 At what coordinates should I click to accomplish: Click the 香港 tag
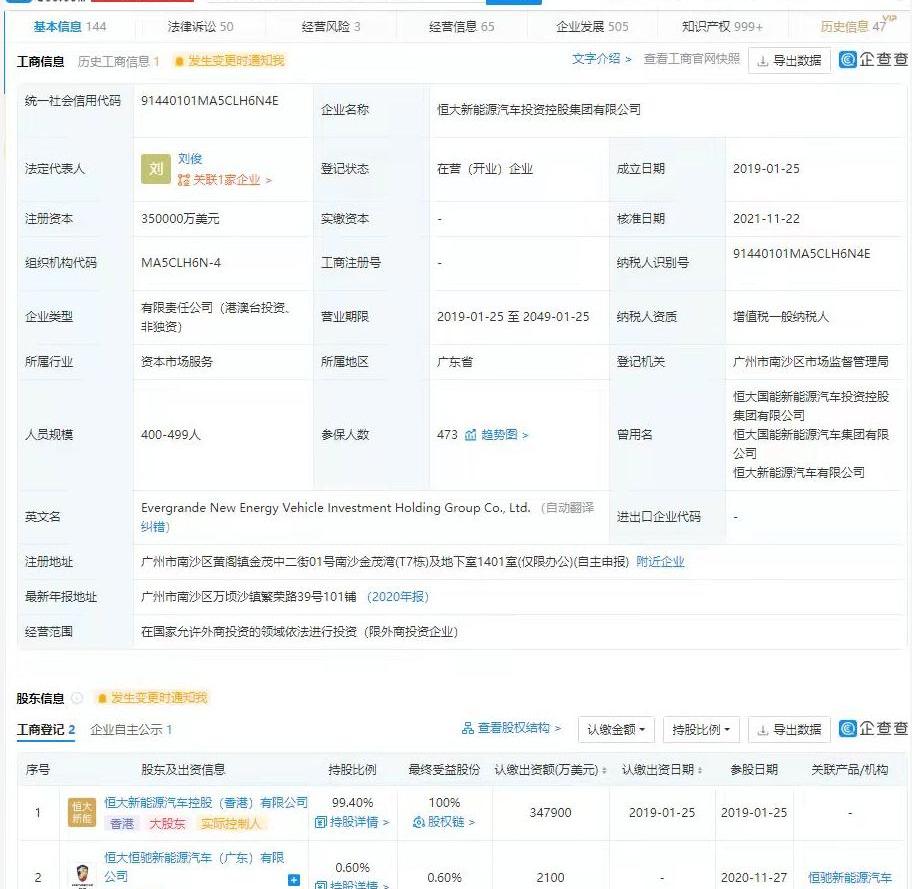point(122,823)
